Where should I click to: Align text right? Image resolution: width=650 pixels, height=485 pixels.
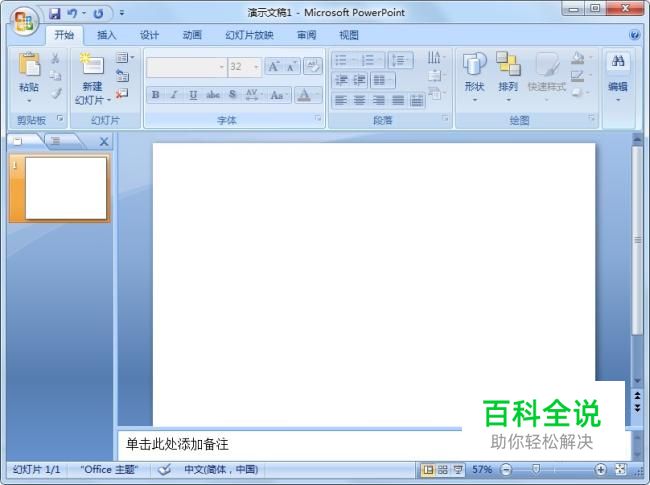click(x=378, y=100)
